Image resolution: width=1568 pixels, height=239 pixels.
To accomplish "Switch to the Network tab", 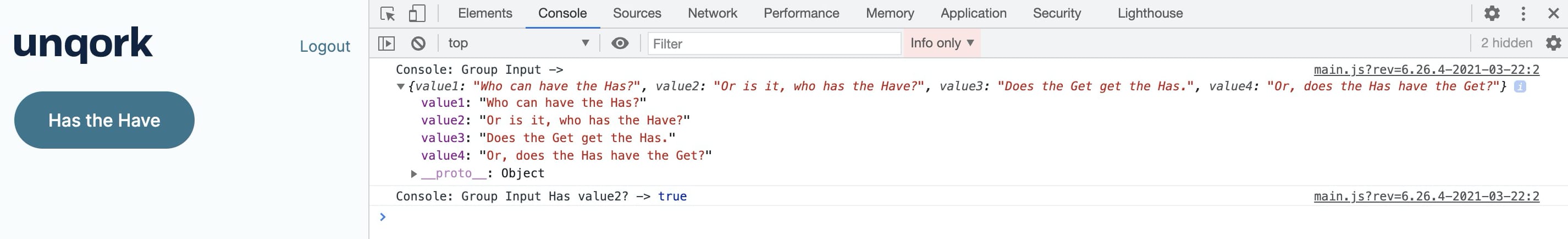I will (x=712, y=13).
